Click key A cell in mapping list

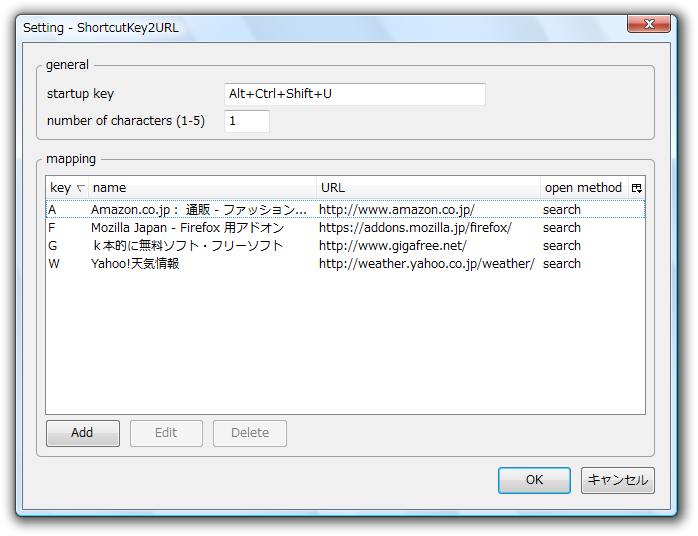[x=53, y=210]
